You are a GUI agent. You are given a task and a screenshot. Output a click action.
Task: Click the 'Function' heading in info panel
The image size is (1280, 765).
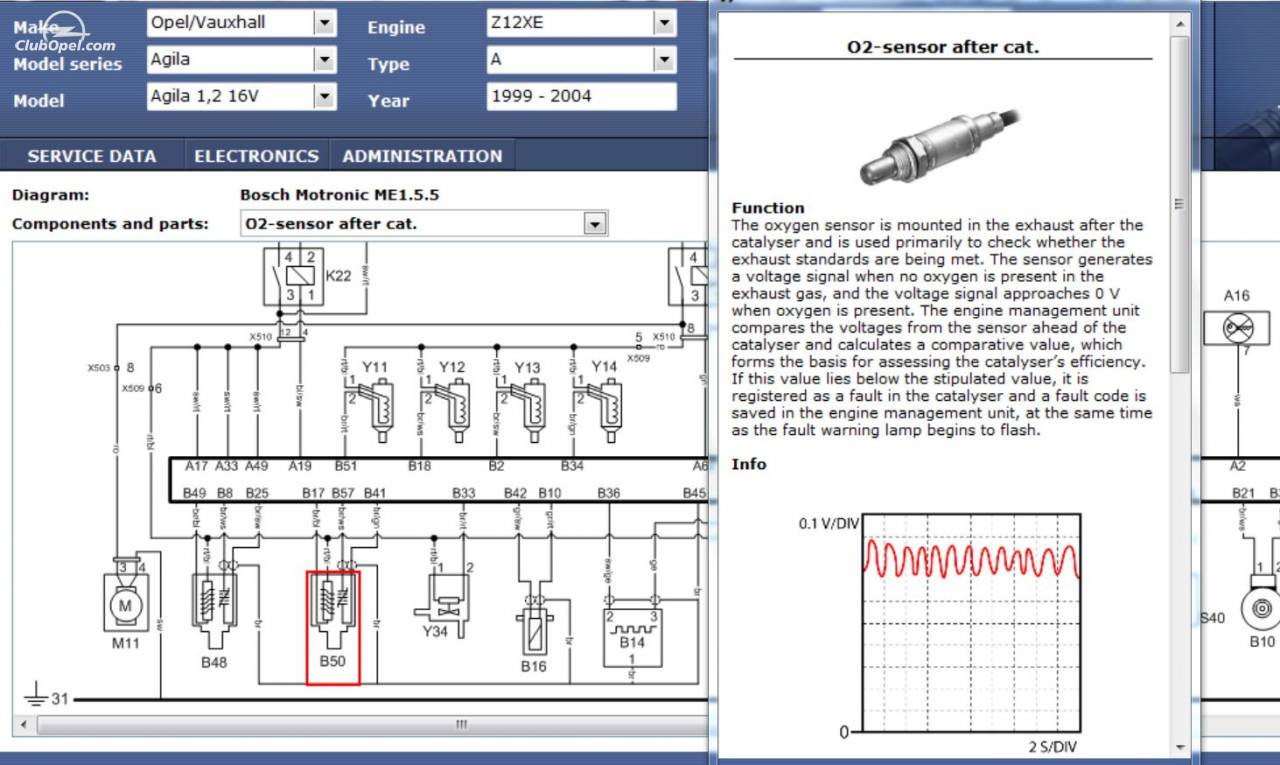[768, 208]
